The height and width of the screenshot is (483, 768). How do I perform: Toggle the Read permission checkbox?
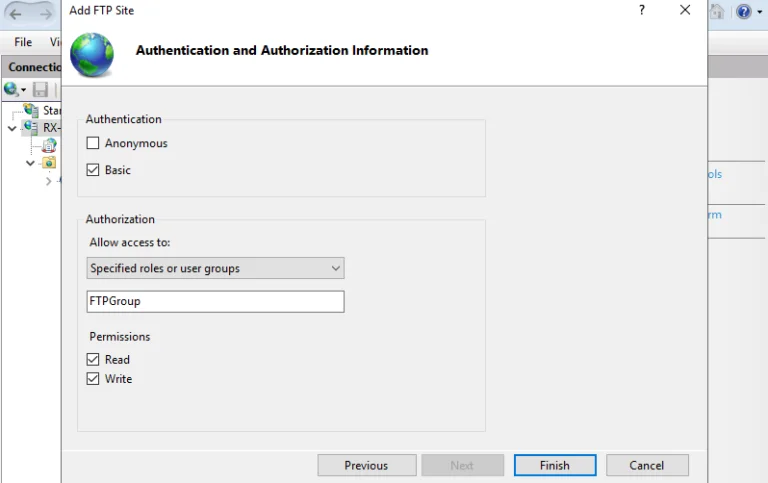pos(93,360)
